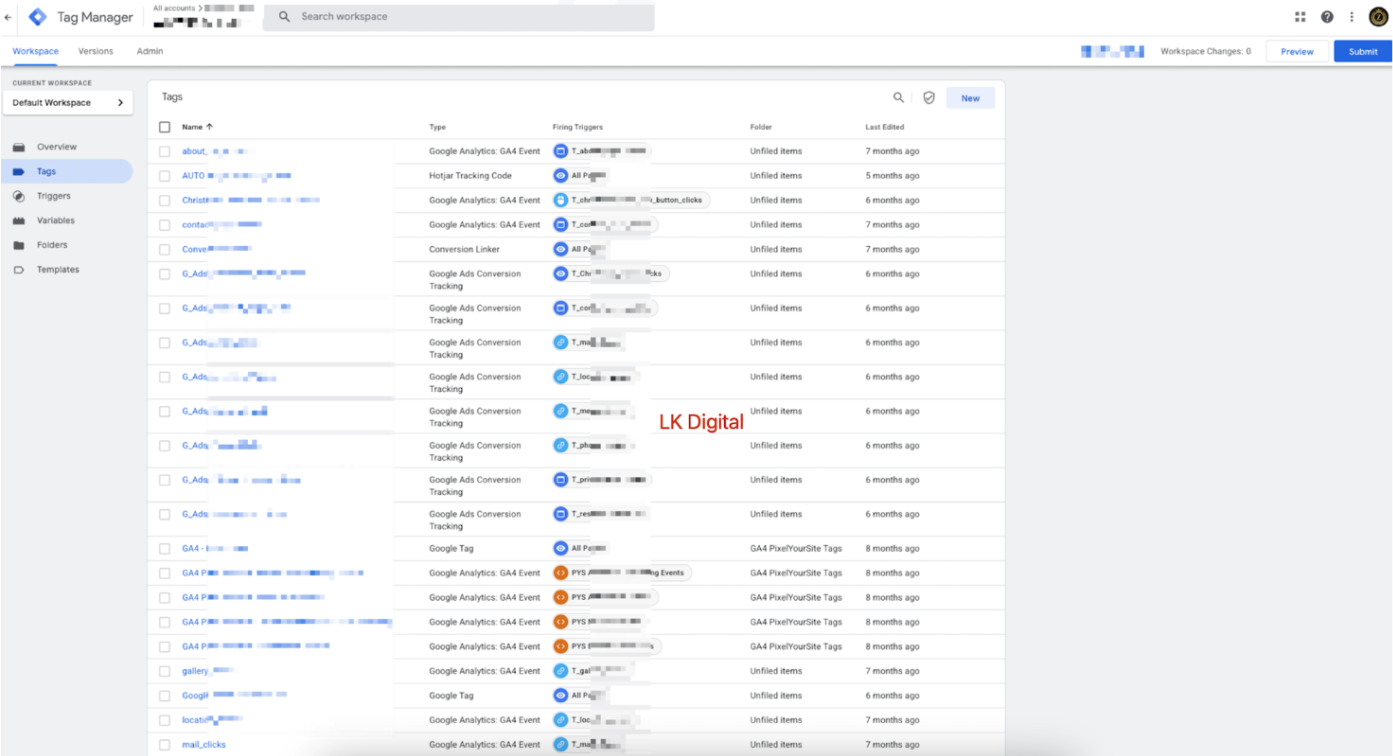Open Overview in the sidebar
The image size is (1393, 756).
[57, 147]
